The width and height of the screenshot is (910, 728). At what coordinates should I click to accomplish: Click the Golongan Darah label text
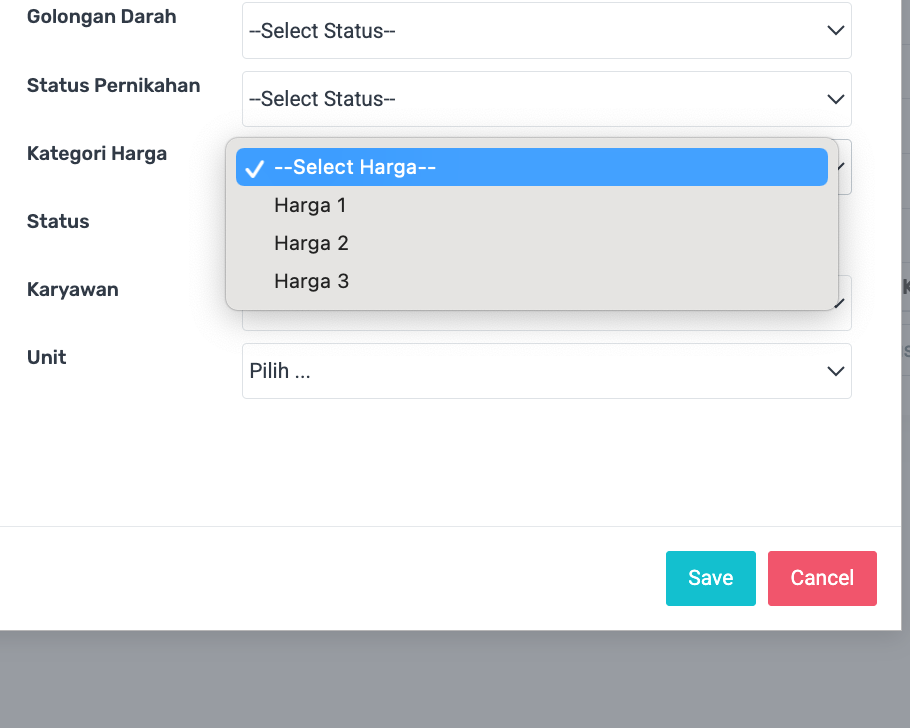pyautogui.click(x=101, y=17)
